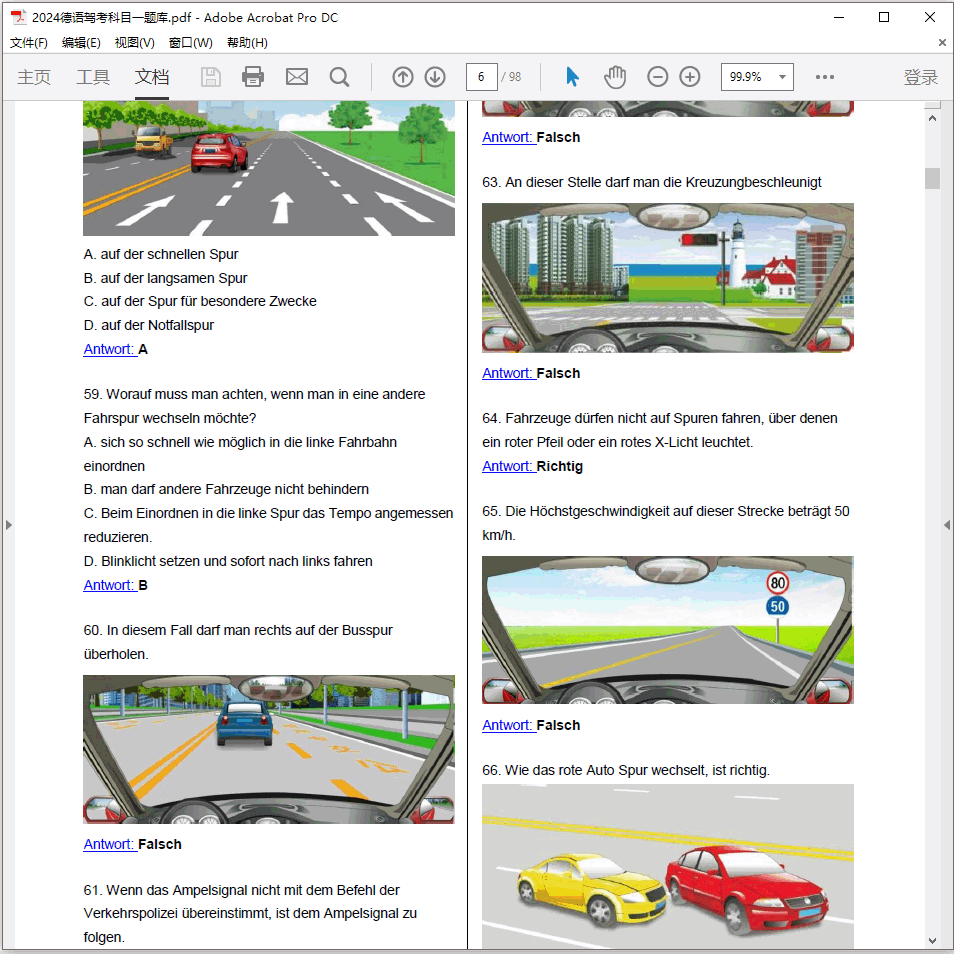The image size is (954, 954).
Task: Activate the hand pan tool
Action: 615,77
